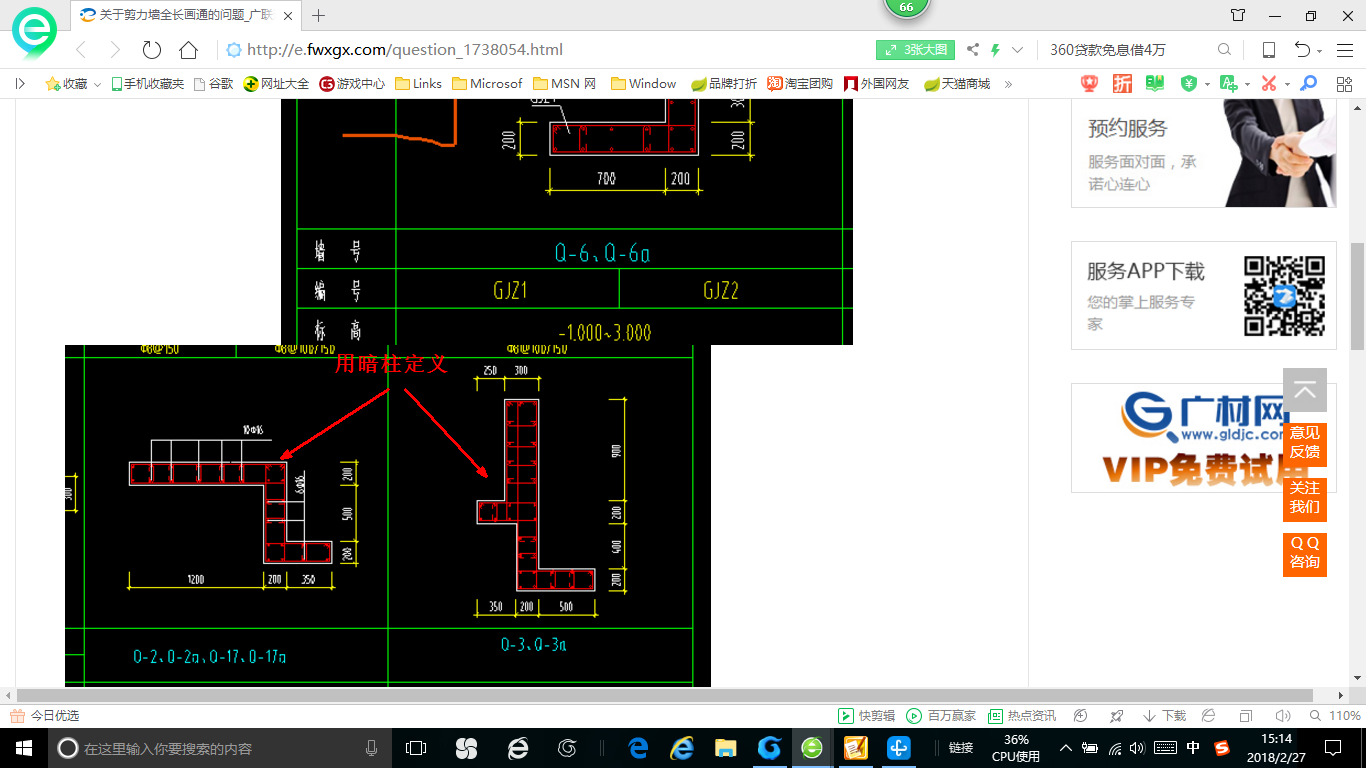The image size is (1366, 768).
Task: Click the undo closed tab icon
Action: (1302, 50)
